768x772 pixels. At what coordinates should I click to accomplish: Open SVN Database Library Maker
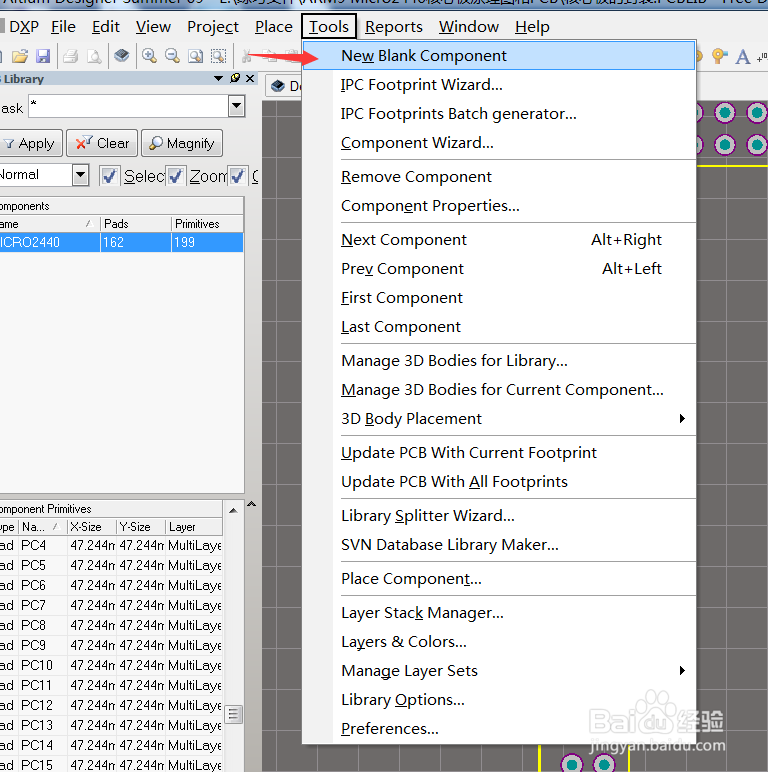click(499, 545)
